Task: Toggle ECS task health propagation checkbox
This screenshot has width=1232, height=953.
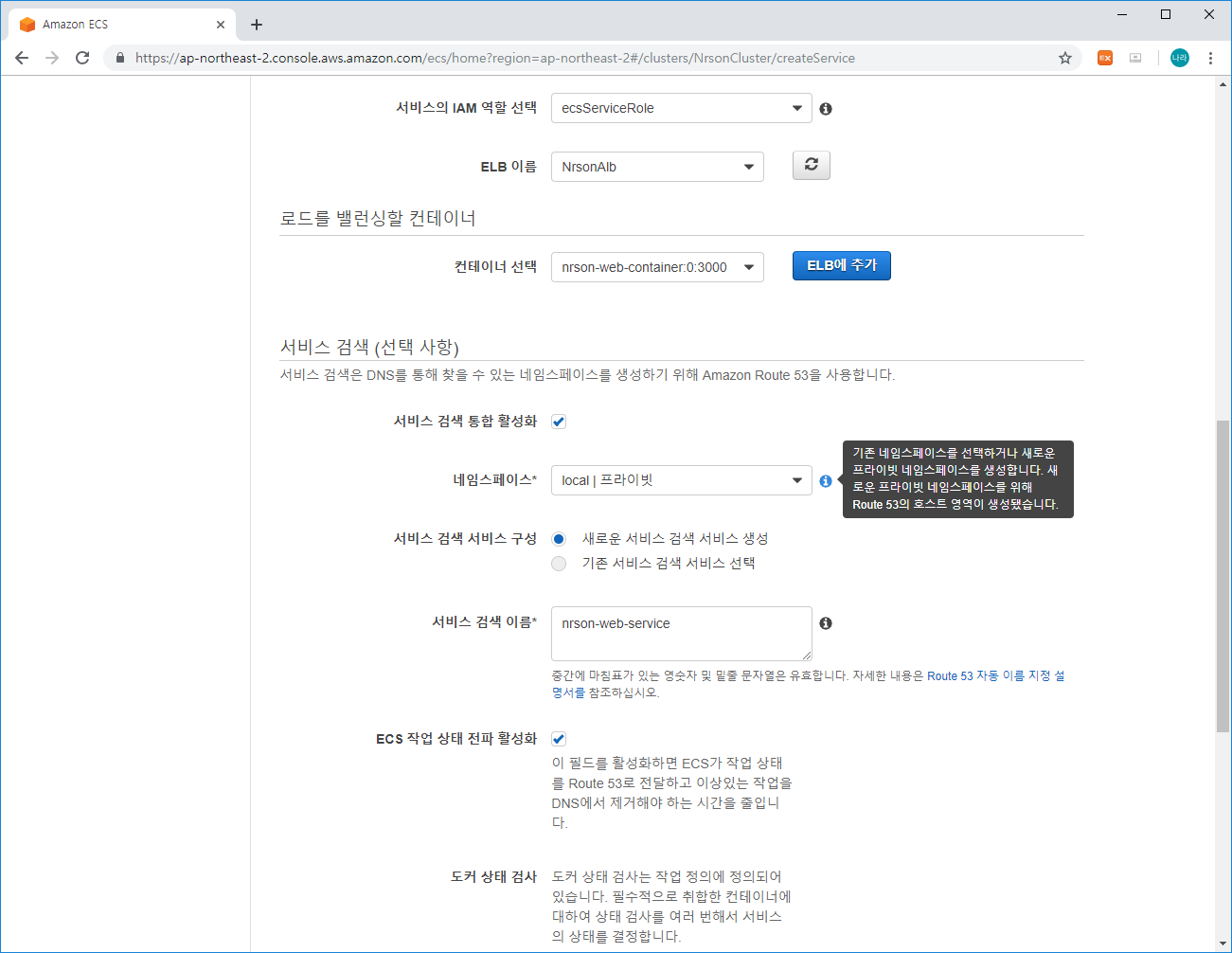Action: click(x=559, y=739)
